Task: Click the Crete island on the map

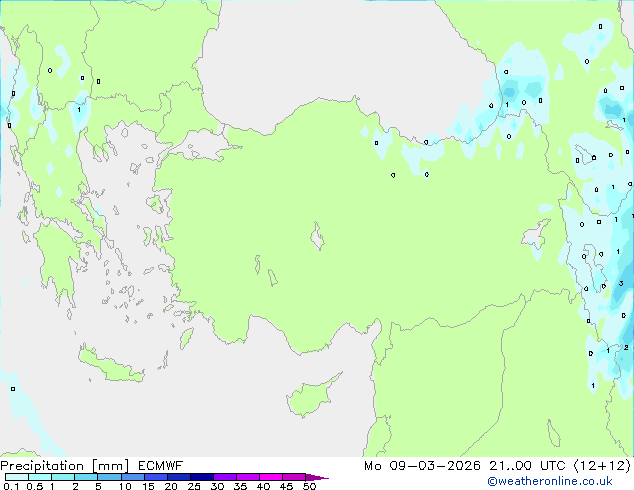Action: tap(110, 364)
